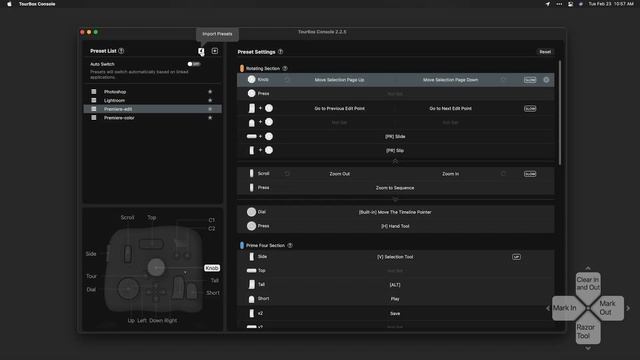This screenshot has width=640, height=360.
Task: Toggle the star next to Premiere-edit
Action: click(x=210, y=109)
